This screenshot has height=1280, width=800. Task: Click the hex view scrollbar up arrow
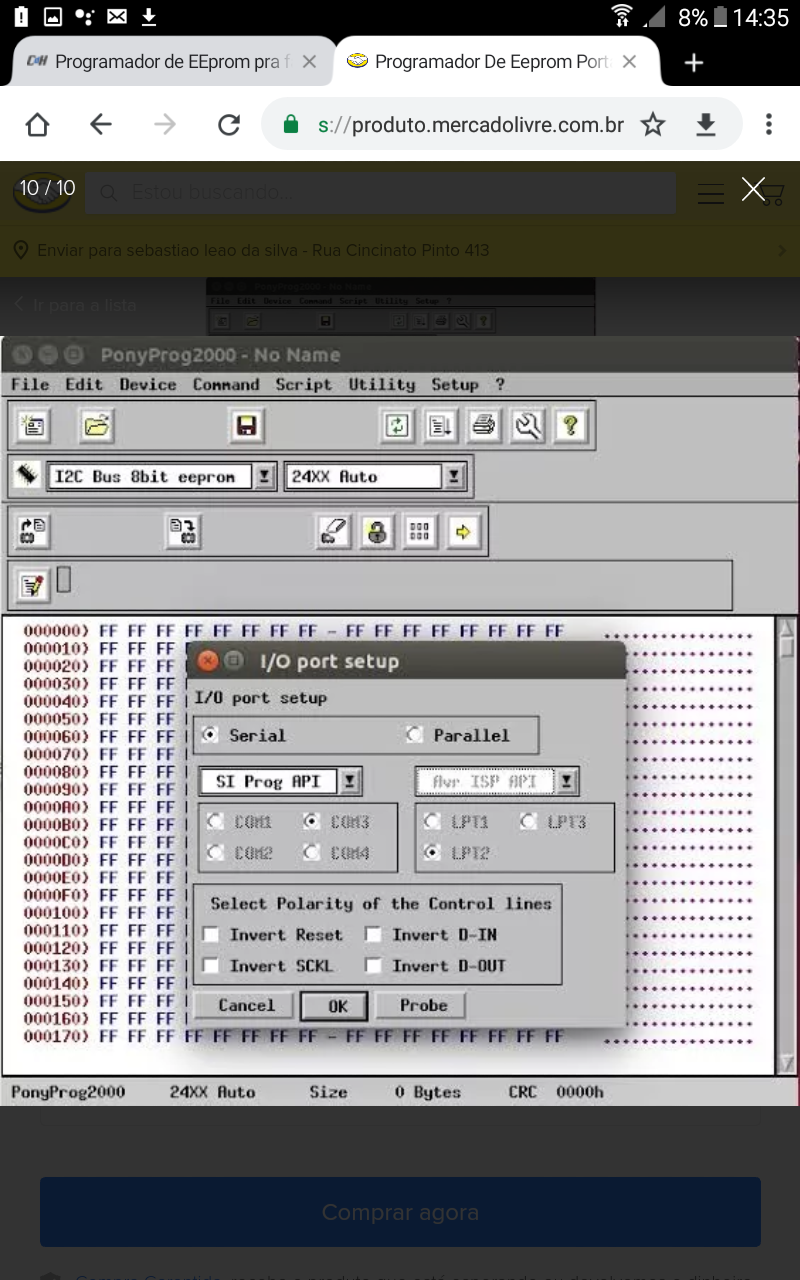click(787, 628)
